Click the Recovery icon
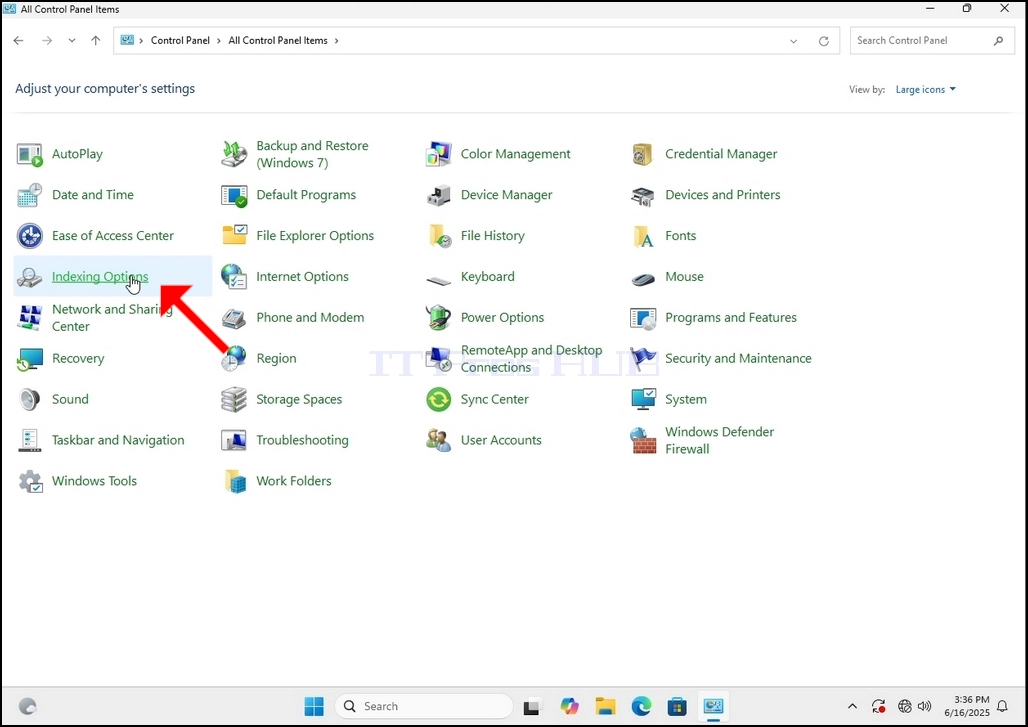This screenshot has height=727, width=1028. tap(30, 359)
